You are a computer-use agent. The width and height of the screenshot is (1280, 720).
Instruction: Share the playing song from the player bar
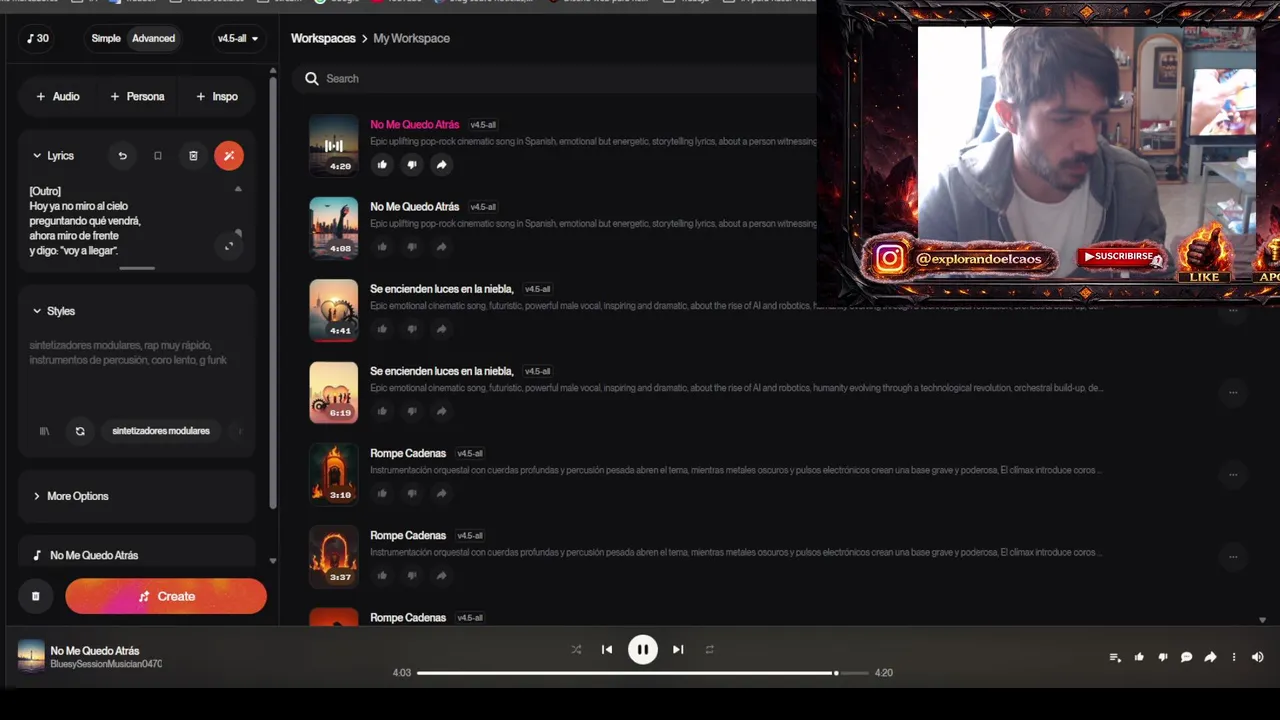point(1210,657)
